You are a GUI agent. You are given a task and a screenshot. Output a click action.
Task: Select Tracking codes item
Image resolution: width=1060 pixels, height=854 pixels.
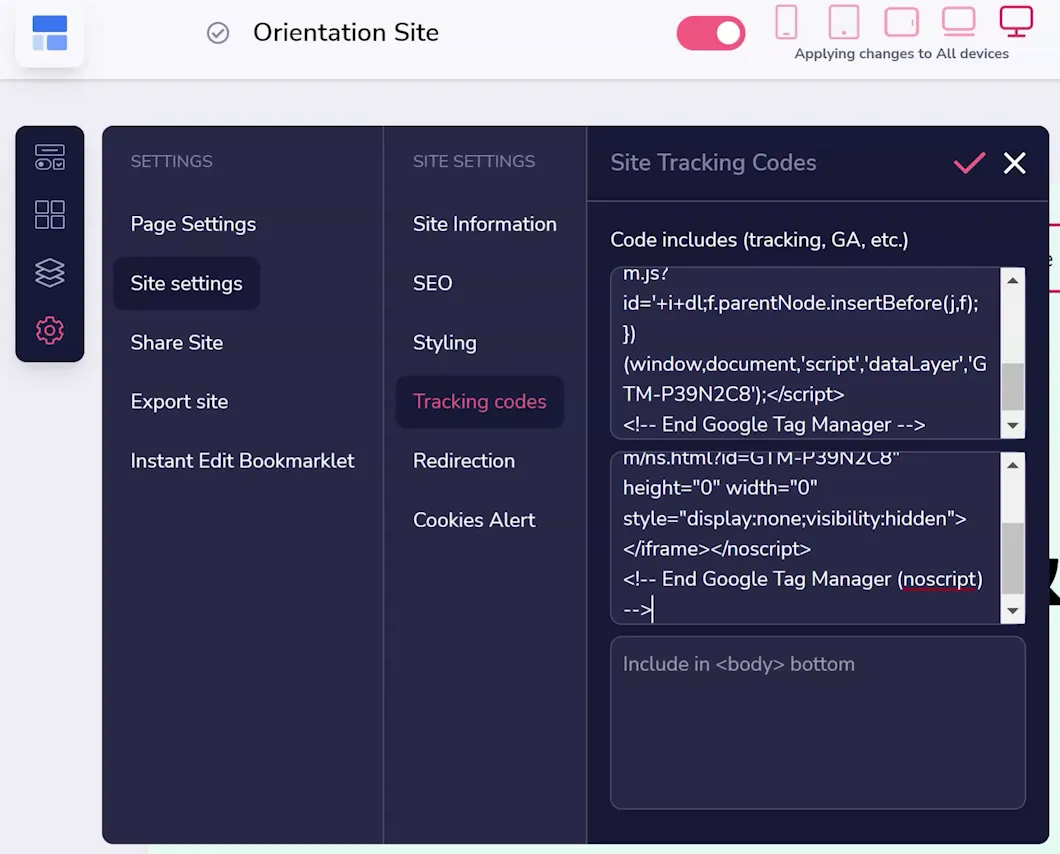pyautogui.click(x=480, y=402)
